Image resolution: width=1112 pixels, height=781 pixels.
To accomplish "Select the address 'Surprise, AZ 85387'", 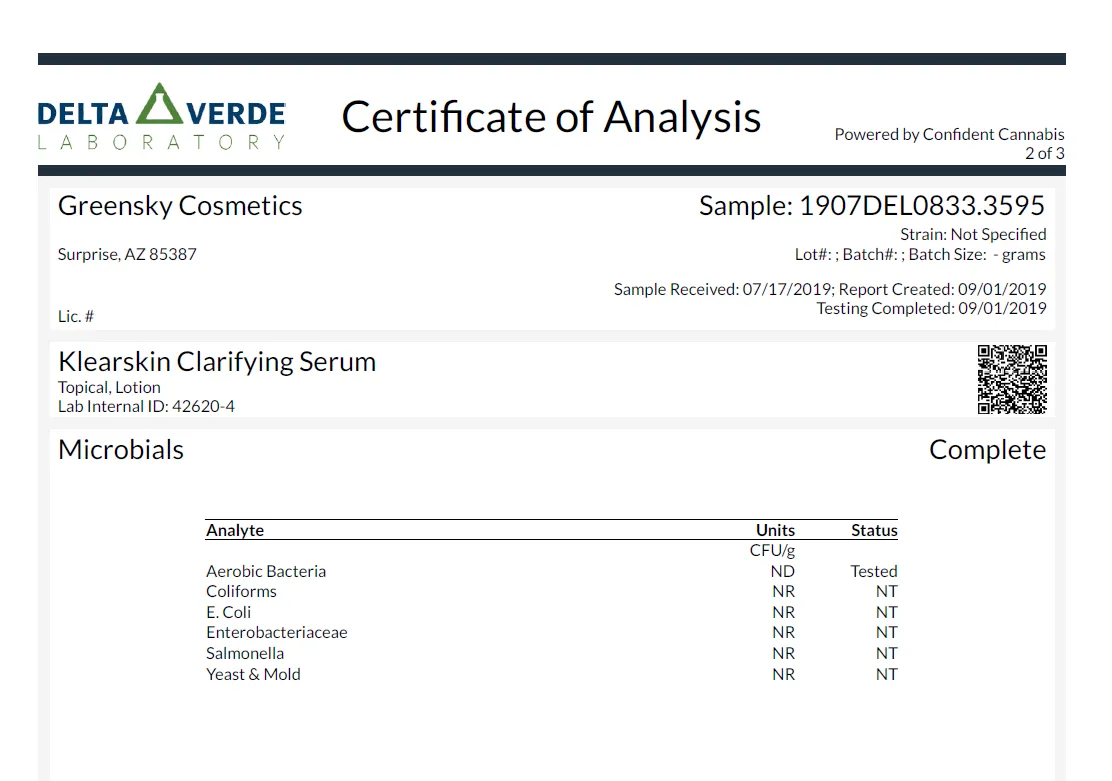I will pos(127,254).
